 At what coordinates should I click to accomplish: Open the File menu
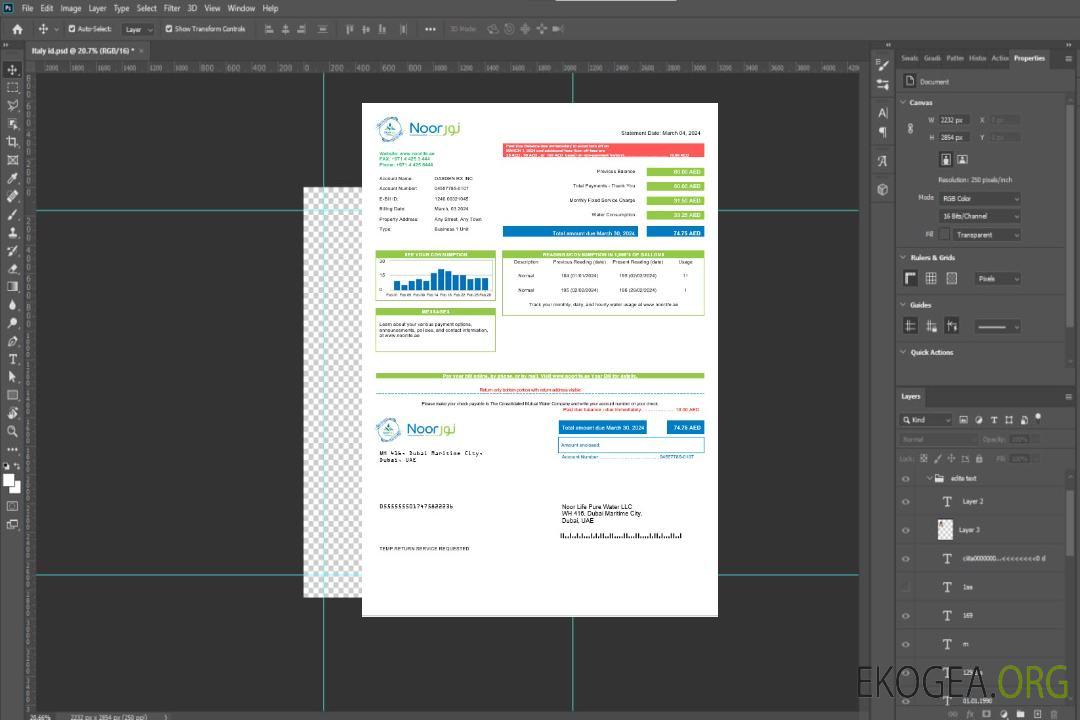tap(28, 8)
